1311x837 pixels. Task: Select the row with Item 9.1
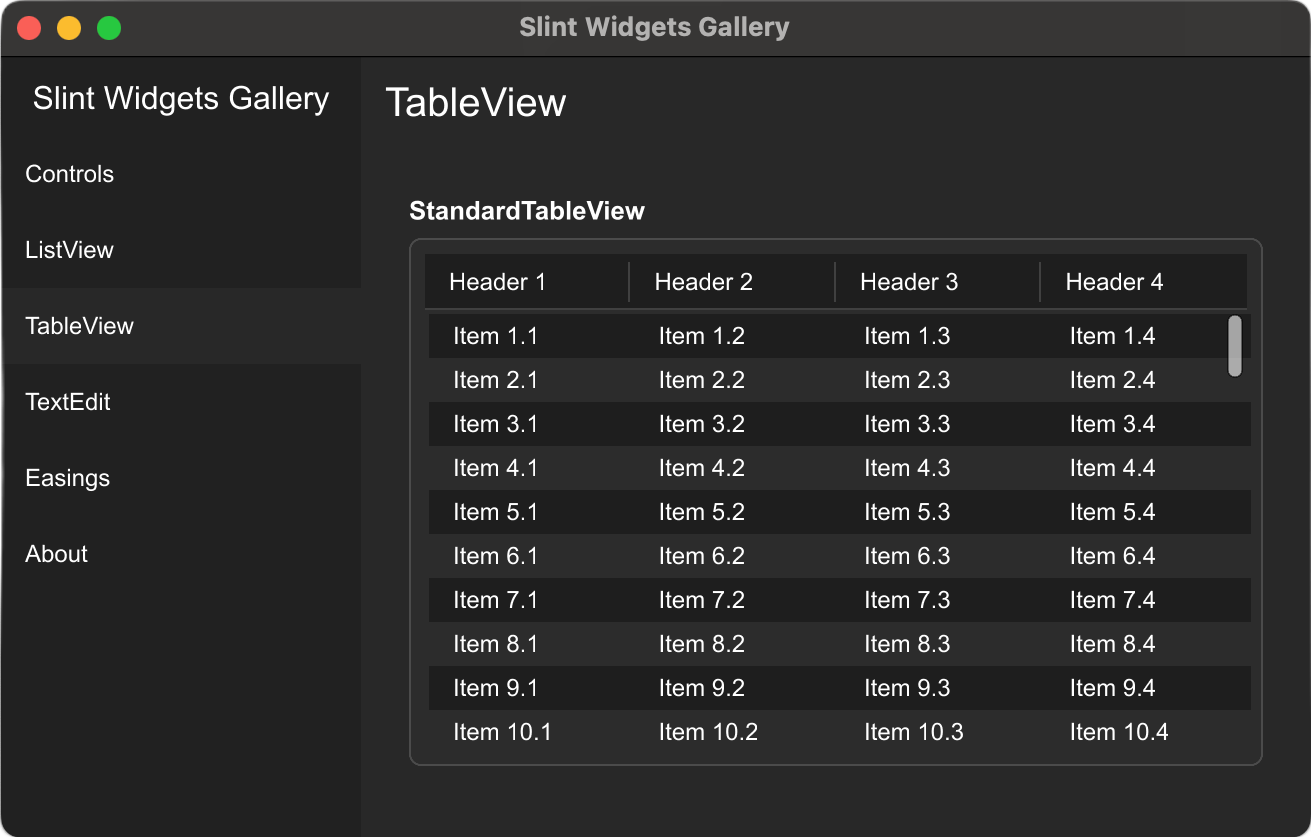[x=496, y=688]
